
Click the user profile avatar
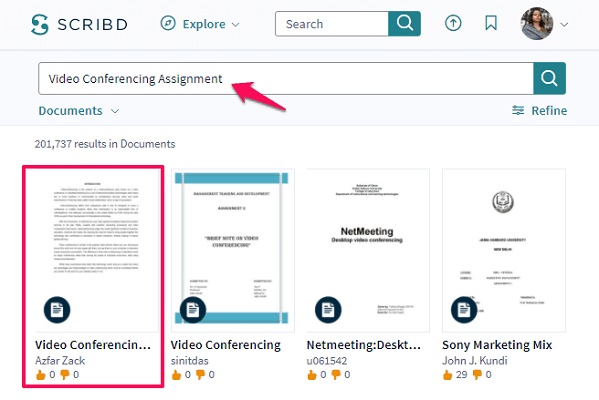coord(537,24)
